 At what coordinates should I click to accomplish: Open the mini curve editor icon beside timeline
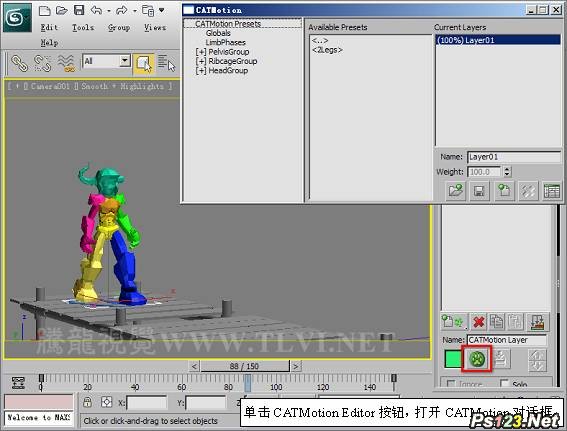(x=18, y=382)
